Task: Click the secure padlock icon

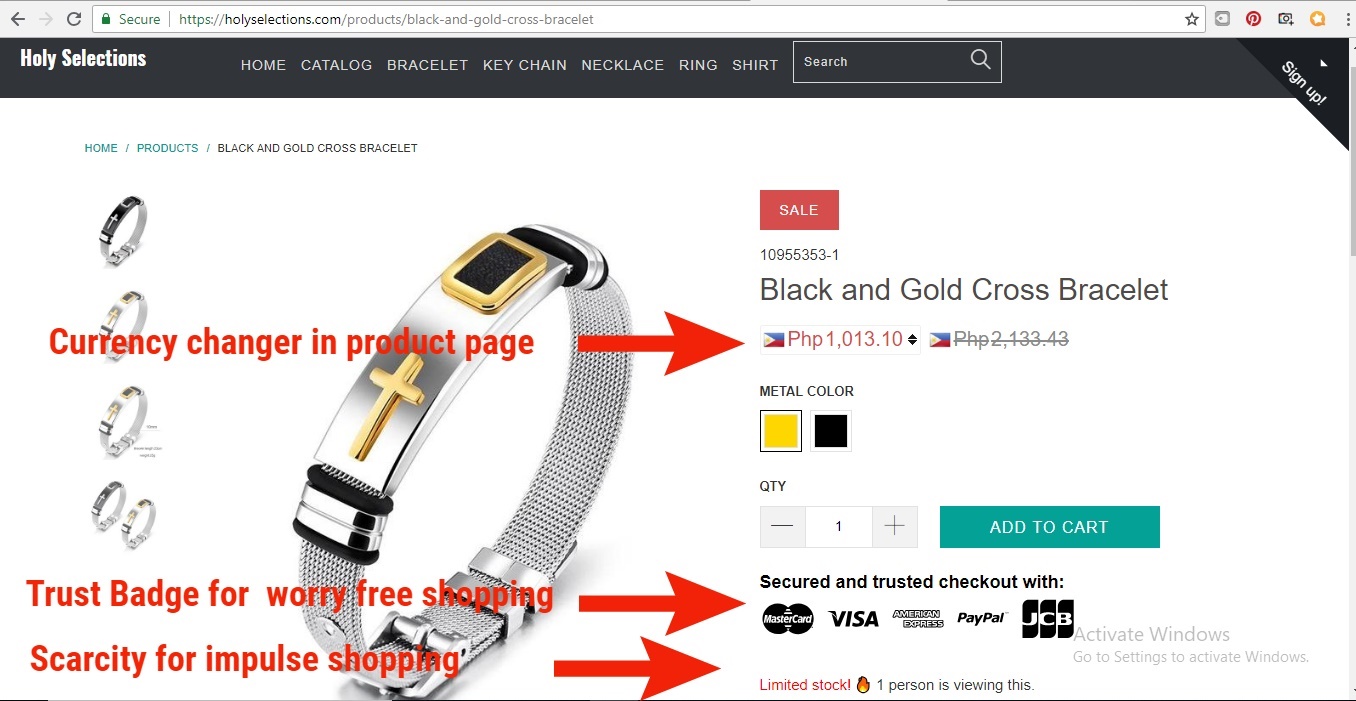Action: point(106,19)
